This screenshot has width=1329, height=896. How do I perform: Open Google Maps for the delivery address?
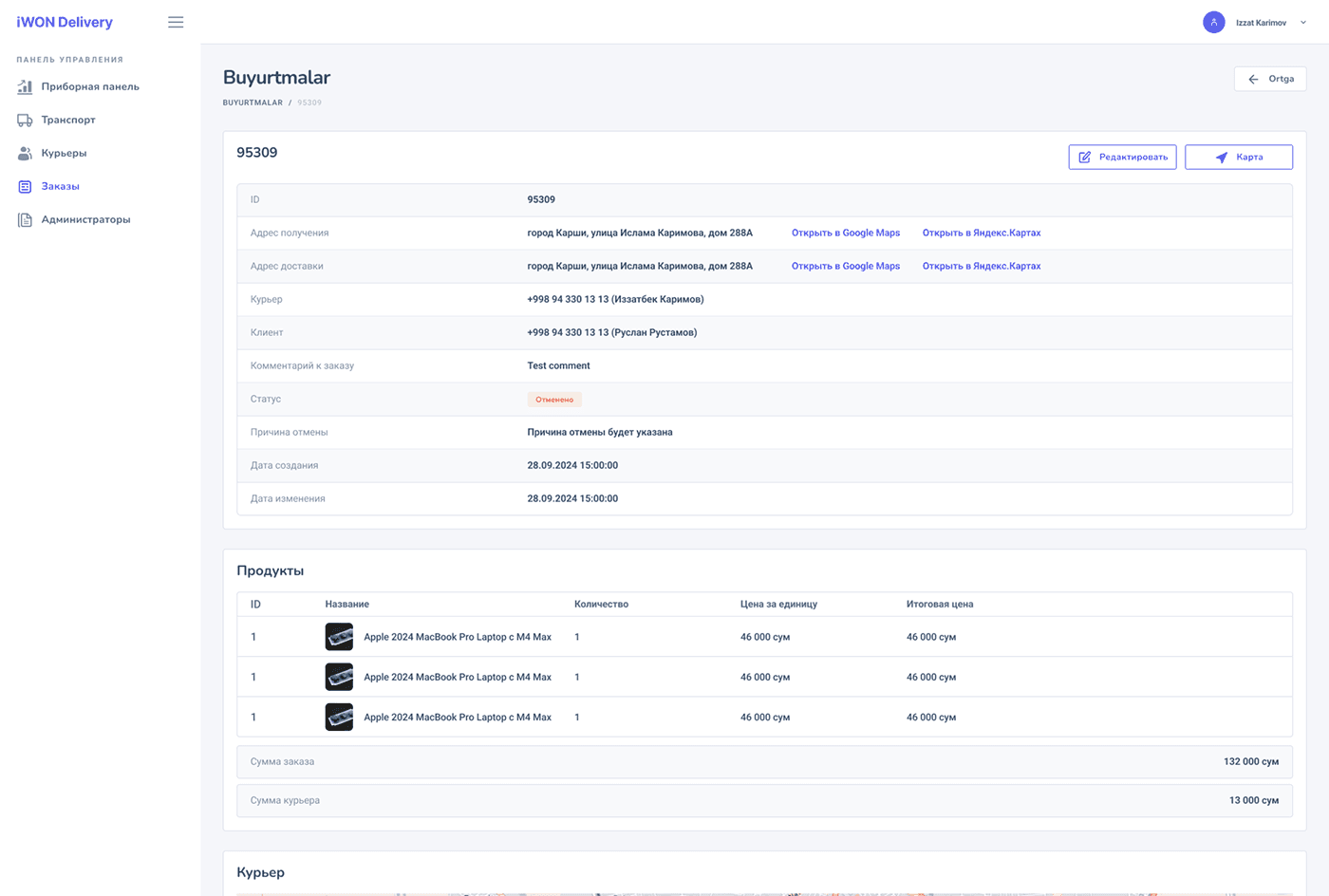coord(845,266)
